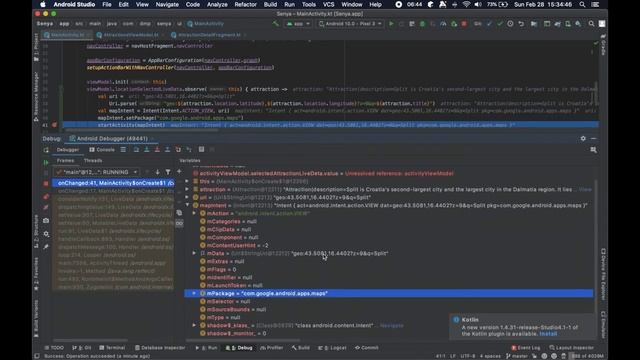Click Step Over icon in debugger toolbar
The width and height of the screenshot is (640, 360).
click(136, 150)
